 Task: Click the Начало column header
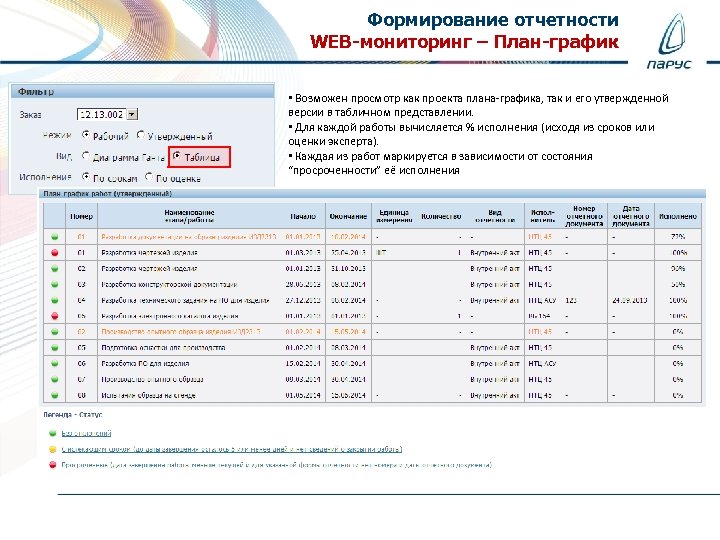[303, 216]
